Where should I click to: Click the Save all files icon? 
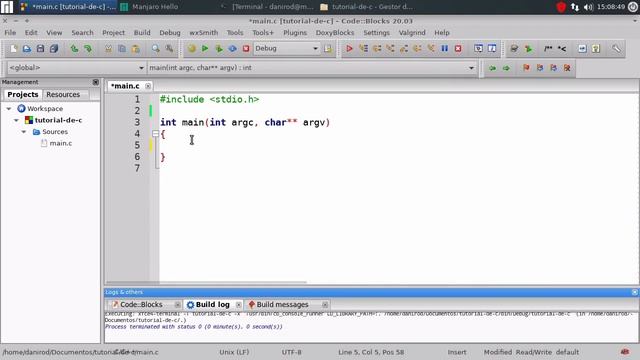tap(54, 49)
